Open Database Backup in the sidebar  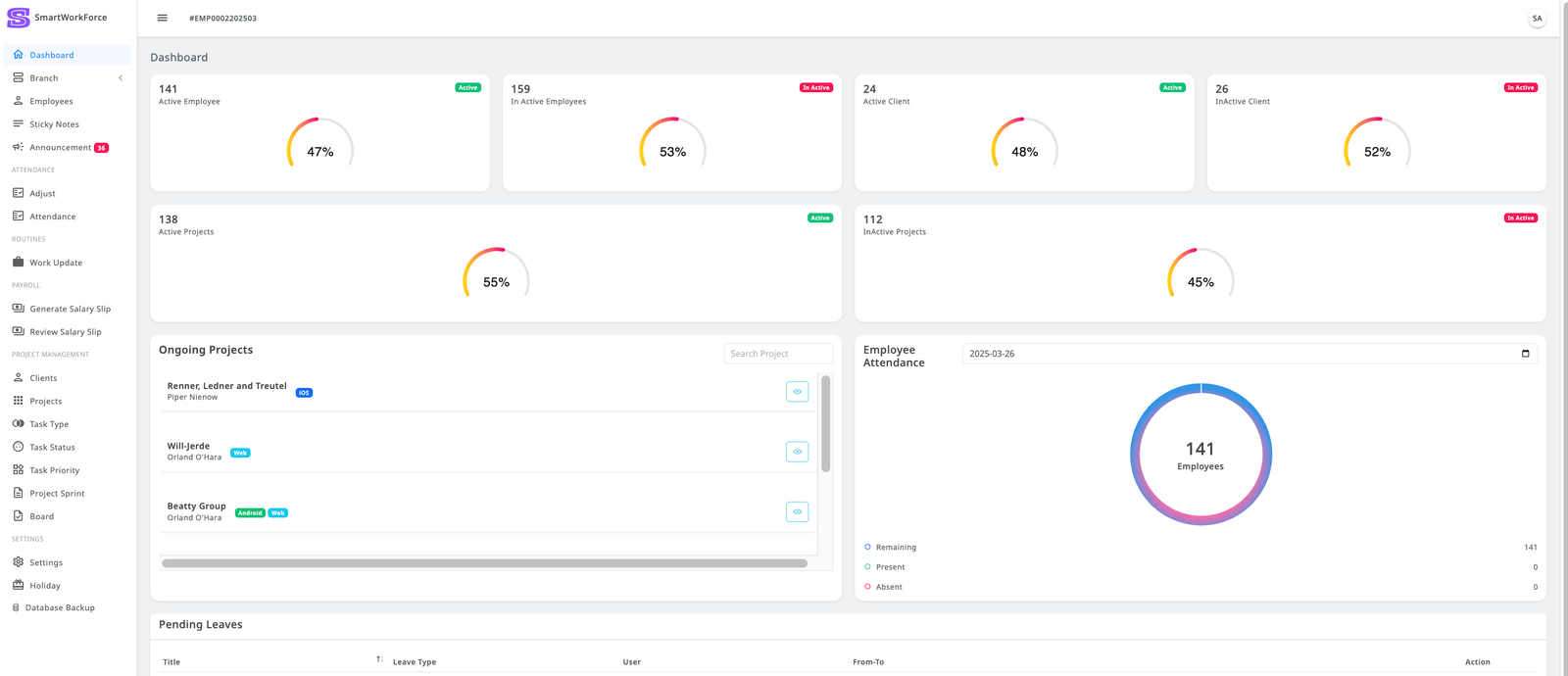pyautogui.click(x=60, y=608)
